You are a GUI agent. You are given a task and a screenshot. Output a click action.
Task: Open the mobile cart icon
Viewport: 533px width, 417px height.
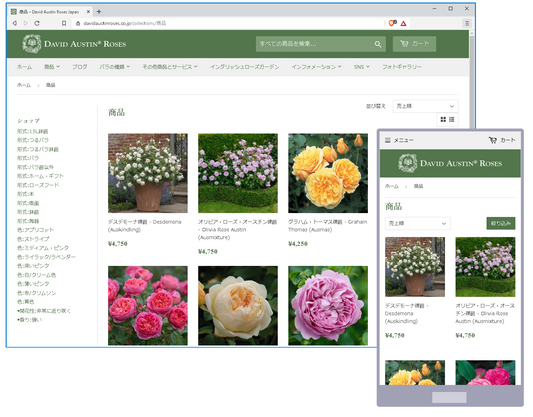click(x=493, y=140)
